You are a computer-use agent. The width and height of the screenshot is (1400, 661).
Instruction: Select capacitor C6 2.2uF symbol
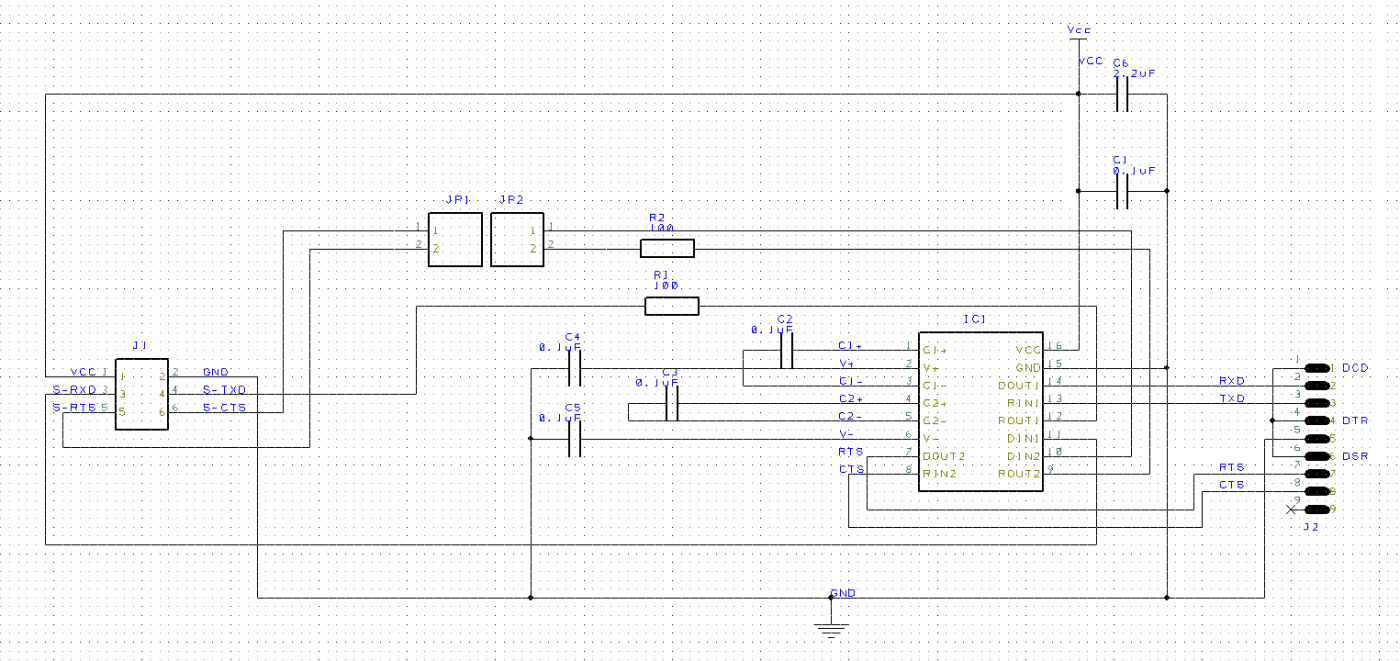click(1123, 94)
